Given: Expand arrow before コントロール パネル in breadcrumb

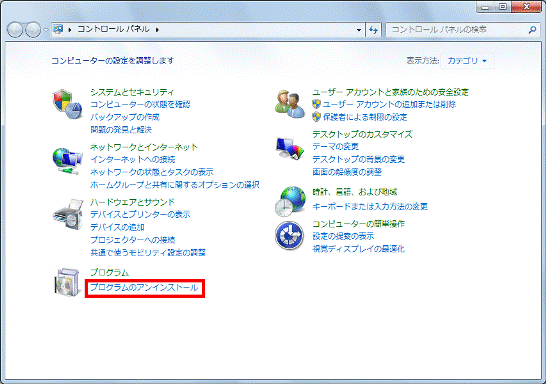Looking at the screenshot, I should 70,30.
